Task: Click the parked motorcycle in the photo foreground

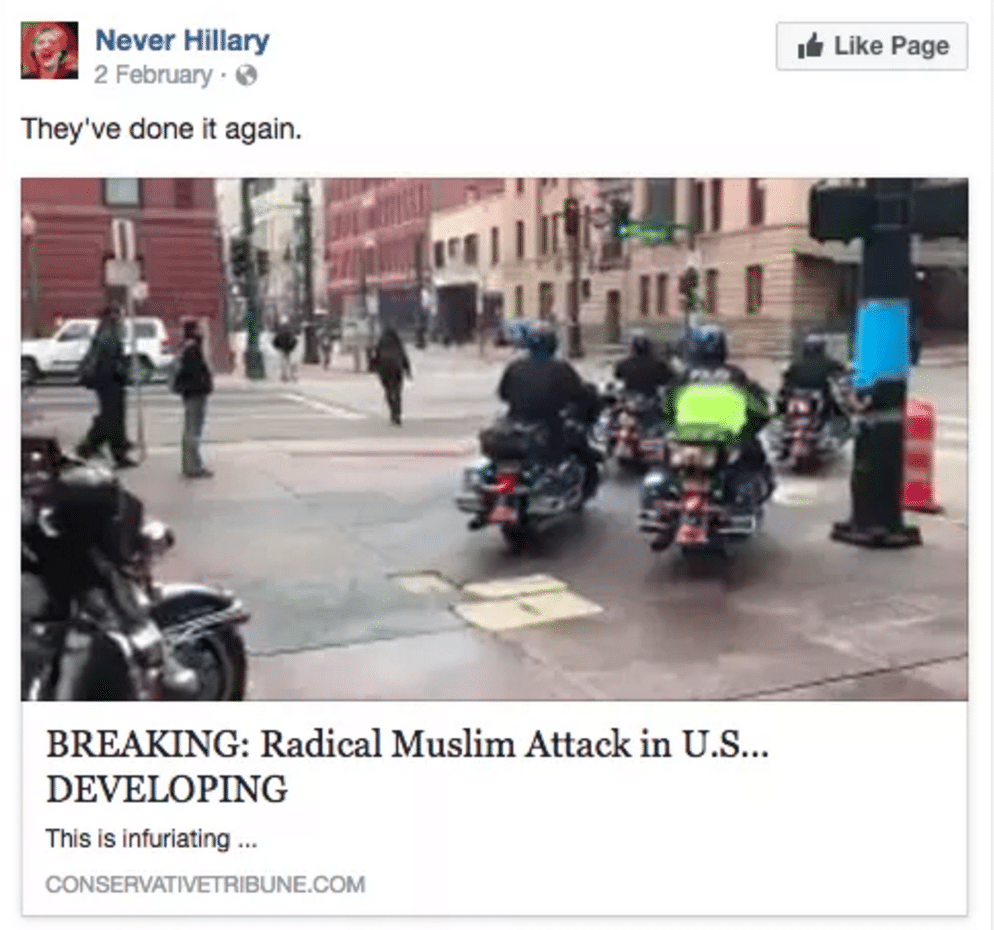Action: coord(127,574)
